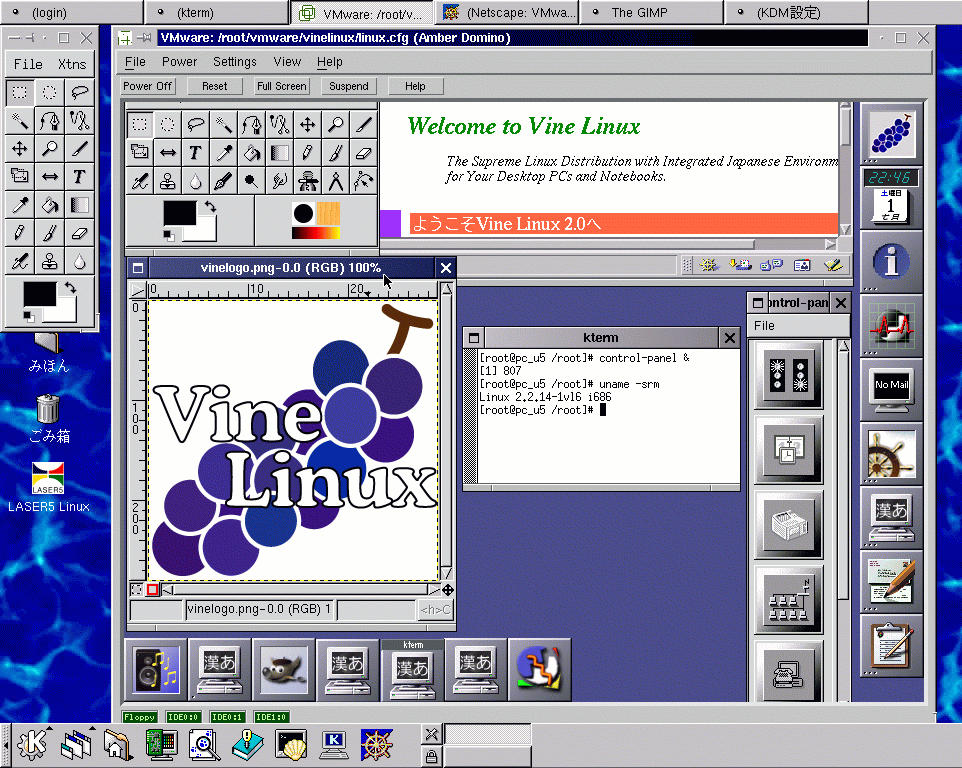Image resolution: width=962 pixels, height=768 pixels.
Task: Choose the Blend gradient tool in the VMware guest toolbox
Action: click(x=280, y=153)
